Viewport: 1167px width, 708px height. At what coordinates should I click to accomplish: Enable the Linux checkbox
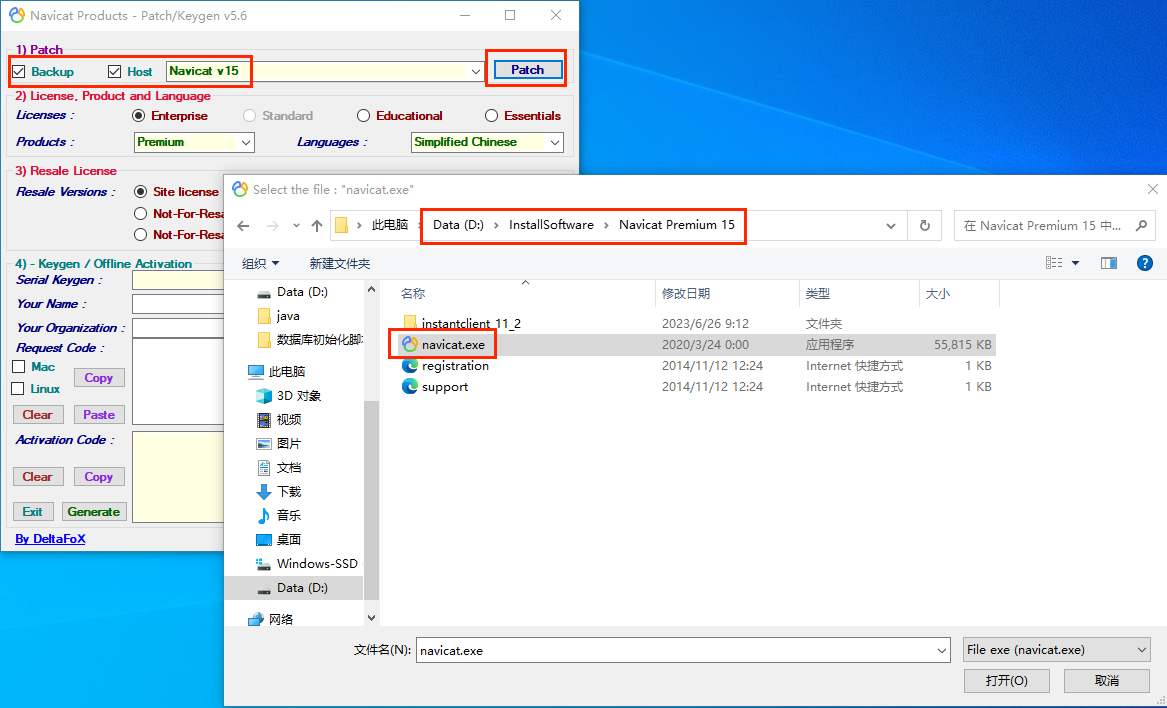tap(19, 389)
